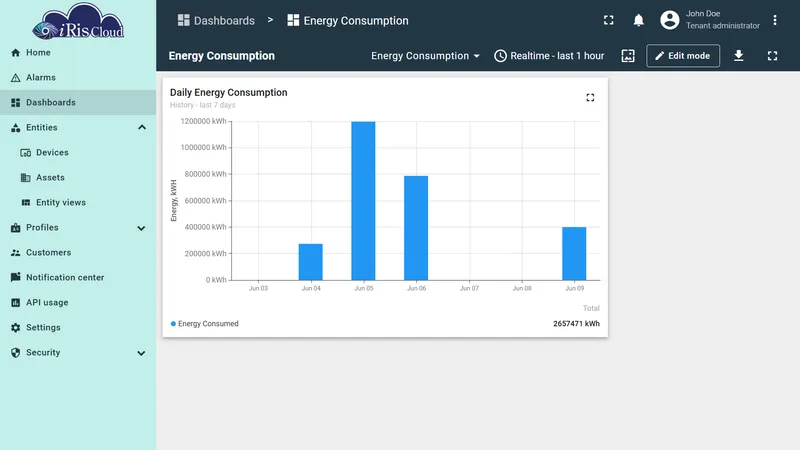Click the Security shield icon
This screenshot has height=450, width=800.
(x=16, y=353)
